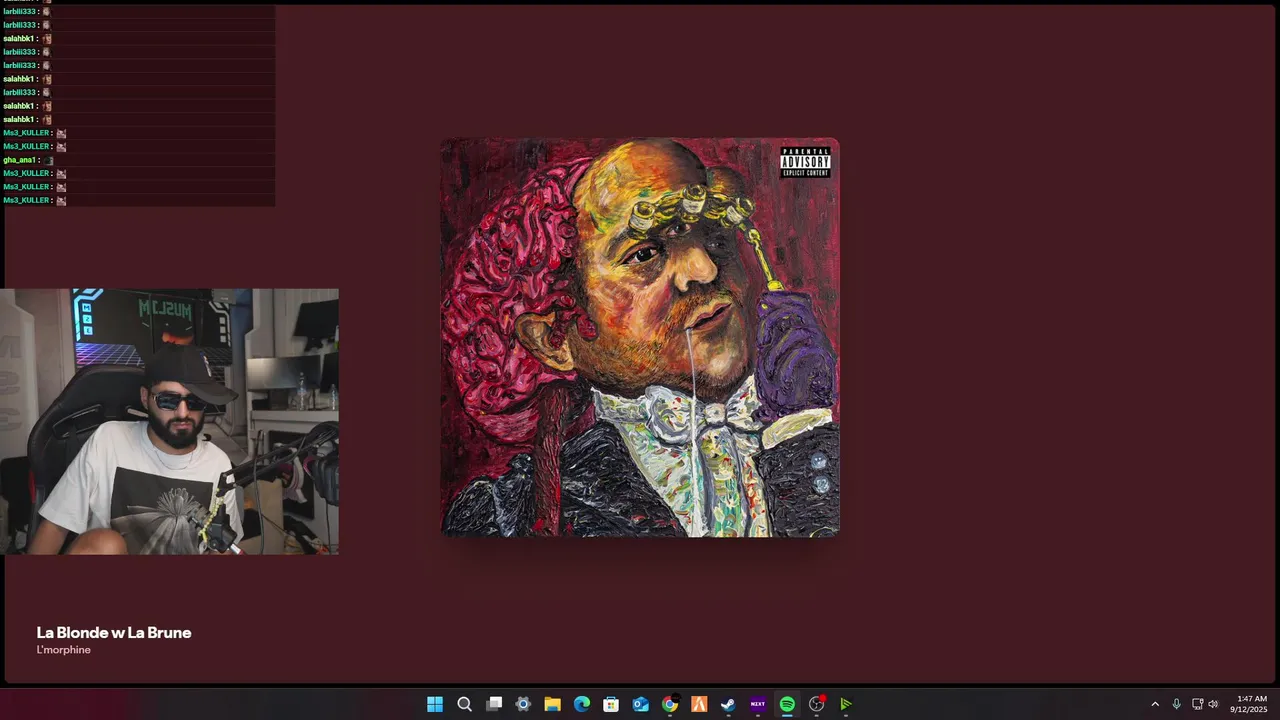Open File Explorer from the taskbar
The width and height of the screenshot is (1280, 720).
552,704
